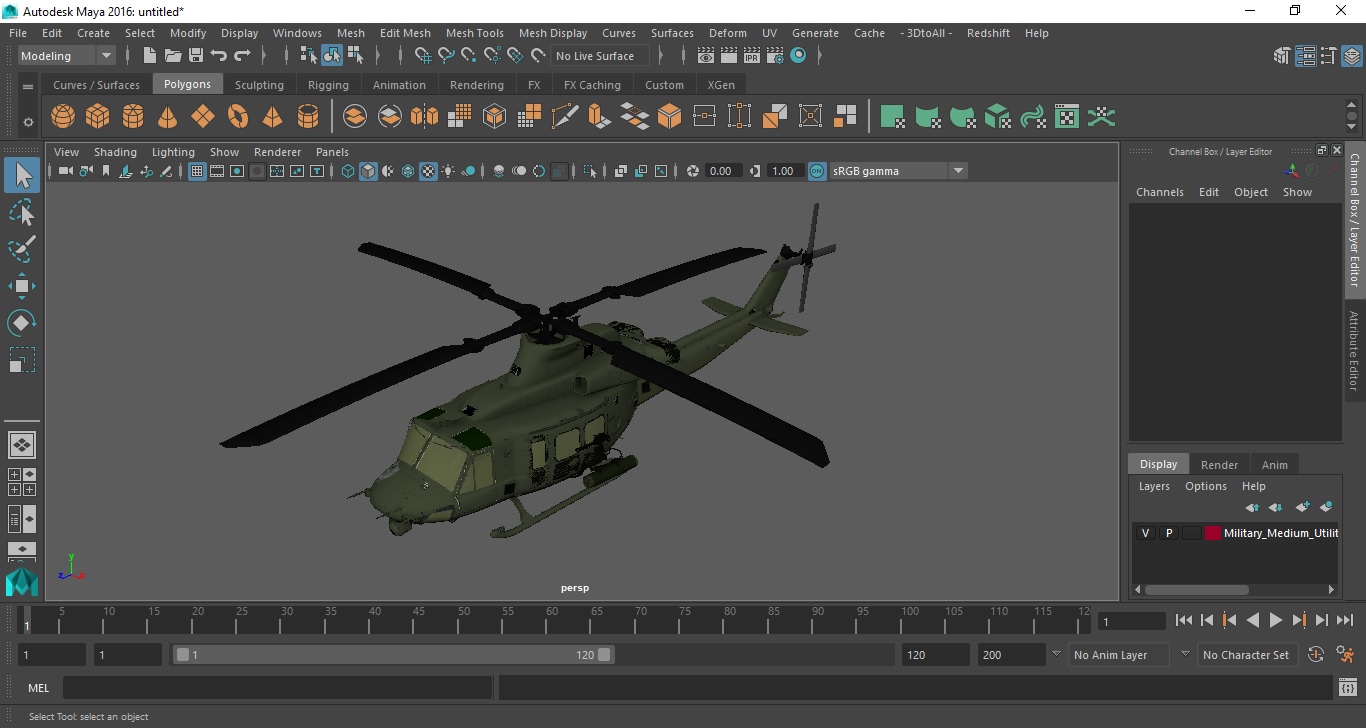Toggle view transform ON button
1366x728 pixels.
[817, 171]
